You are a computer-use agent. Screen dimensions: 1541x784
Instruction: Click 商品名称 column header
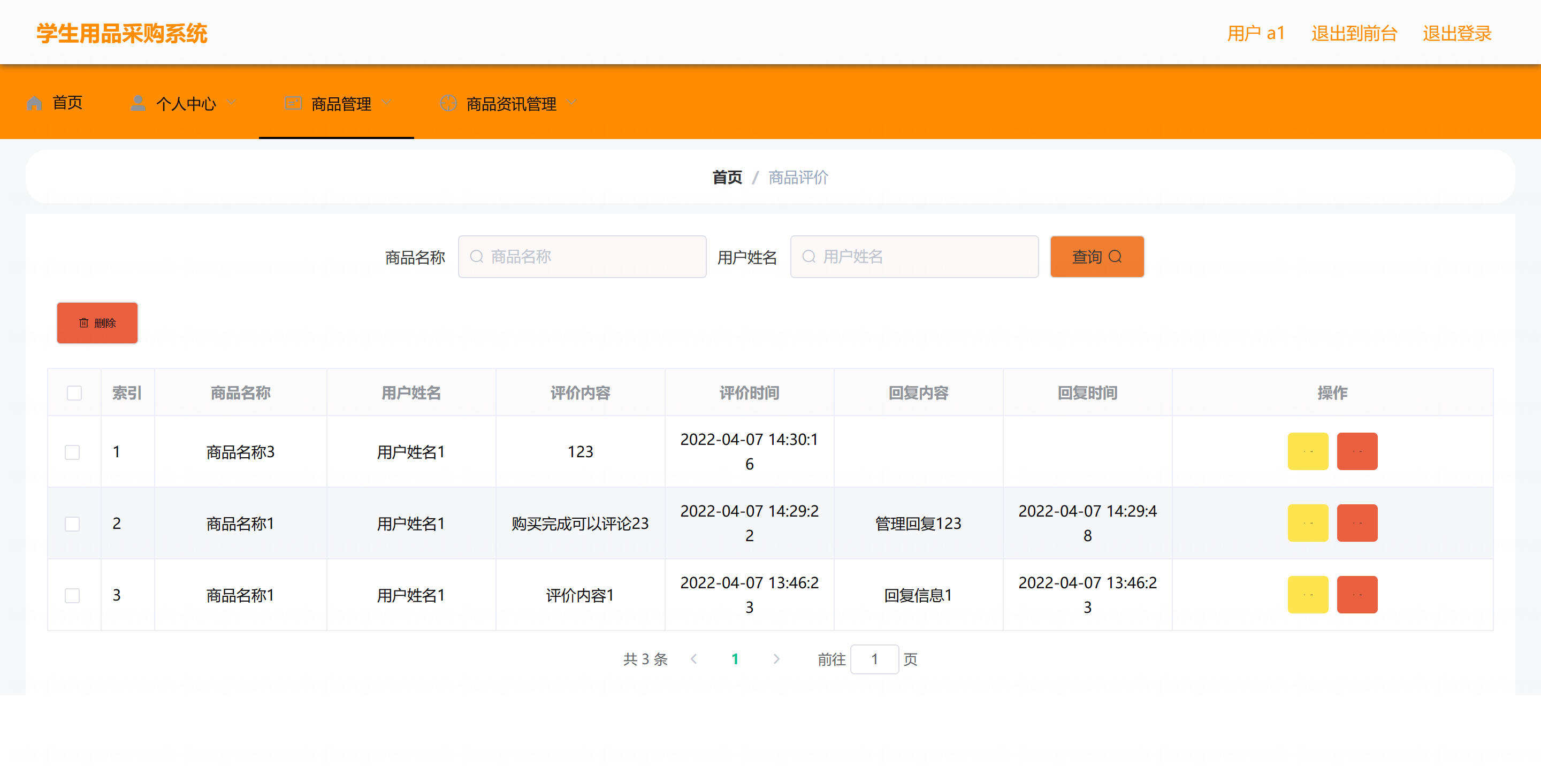tap(240, 393)
